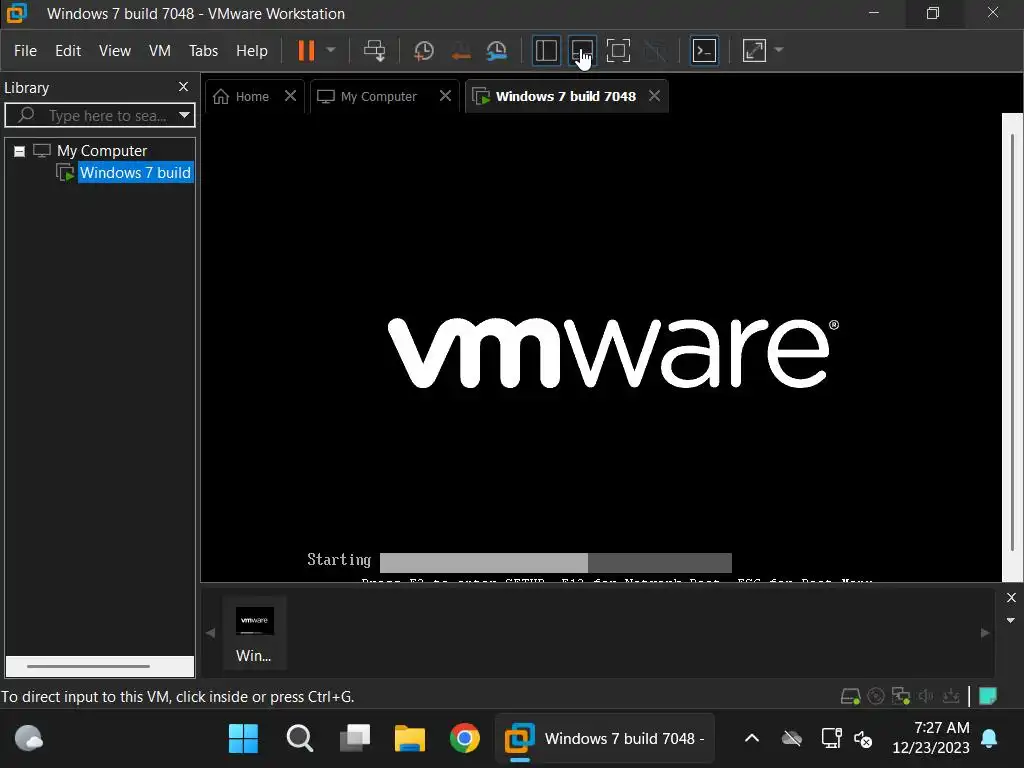Open the View menu
The width and height of the screenshot is (1024, 768).
pos(115,50)
